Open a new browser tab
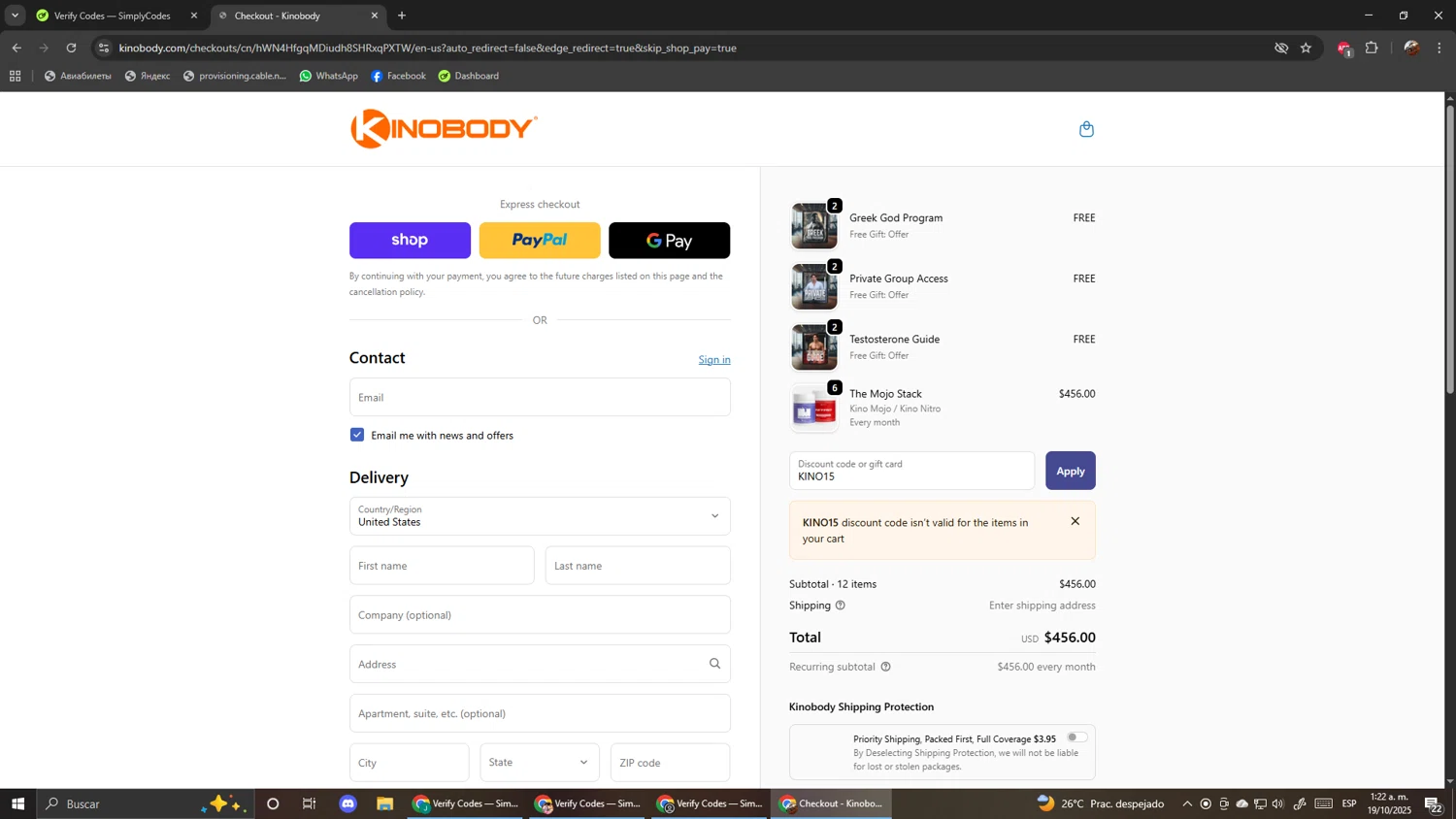The image size is (1456, 819). click(x=402, y=16)
